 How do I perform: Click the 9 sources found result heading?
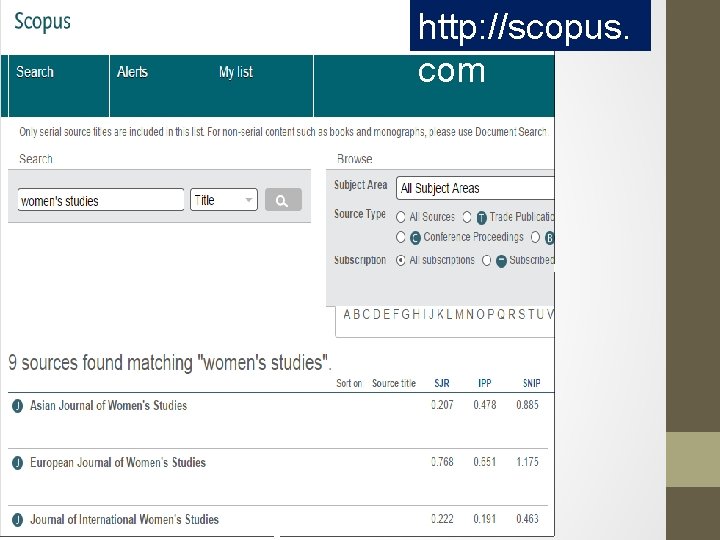tap(170, 363)
